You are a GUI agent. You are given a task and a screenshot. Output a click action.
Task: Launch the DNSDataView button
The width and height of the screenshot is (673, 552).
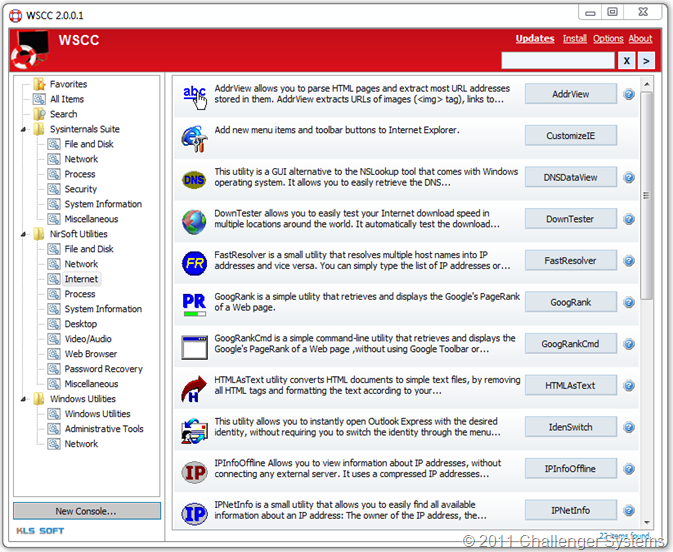571,177
